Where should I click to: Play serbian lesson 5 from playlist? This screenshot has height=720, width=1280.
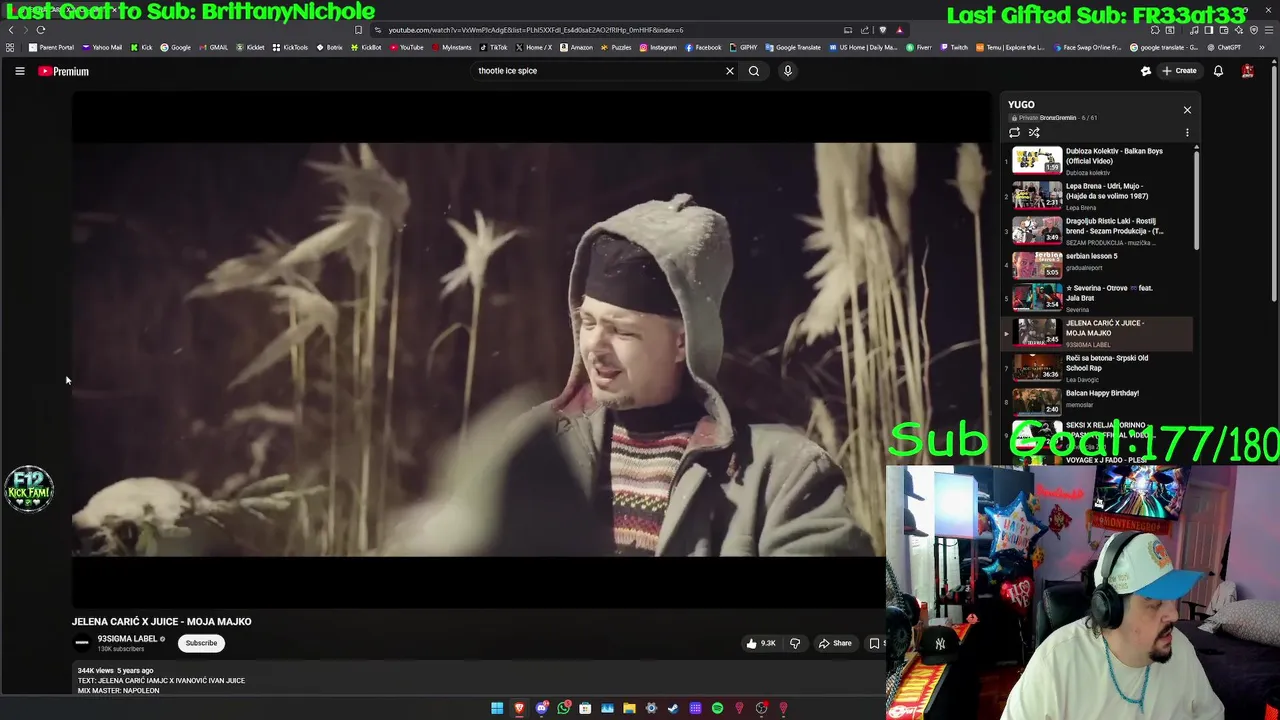pos(1098,265)
